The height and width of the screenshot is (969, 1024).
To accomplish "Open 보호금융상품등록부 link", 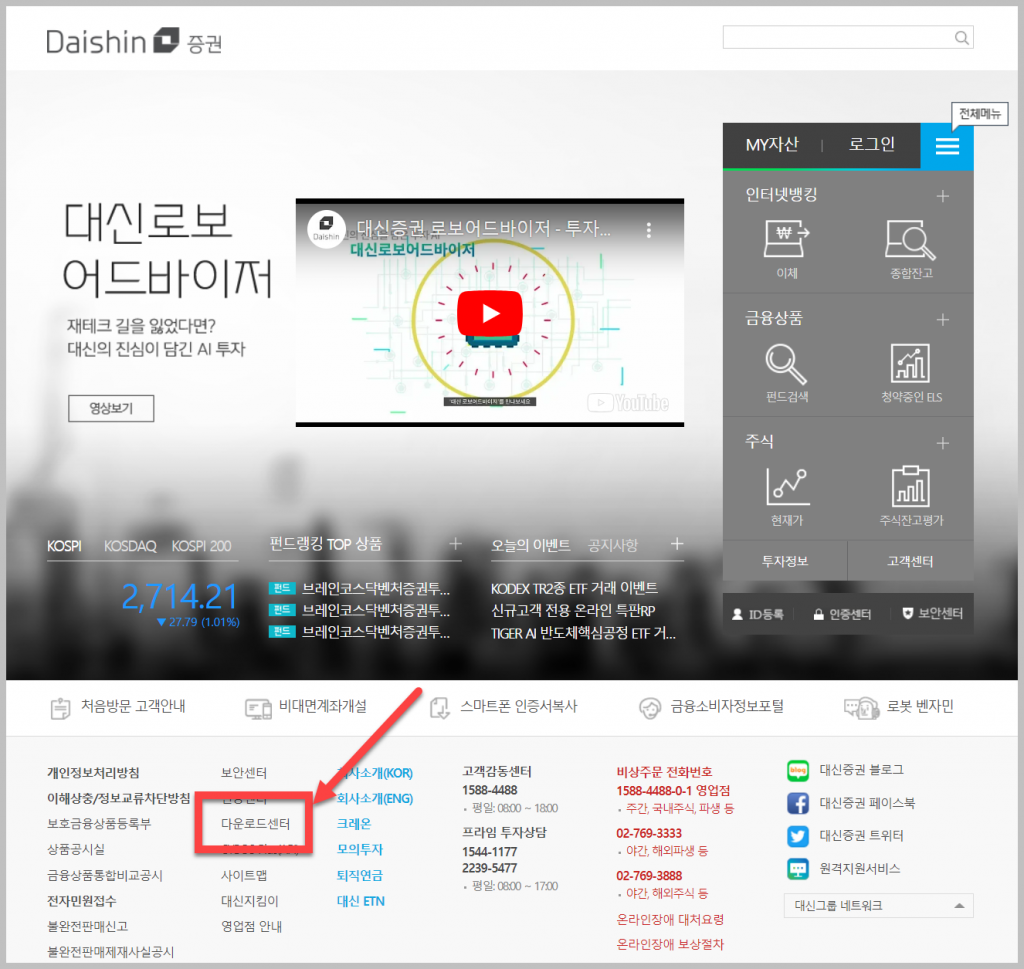I will (99, 824).
